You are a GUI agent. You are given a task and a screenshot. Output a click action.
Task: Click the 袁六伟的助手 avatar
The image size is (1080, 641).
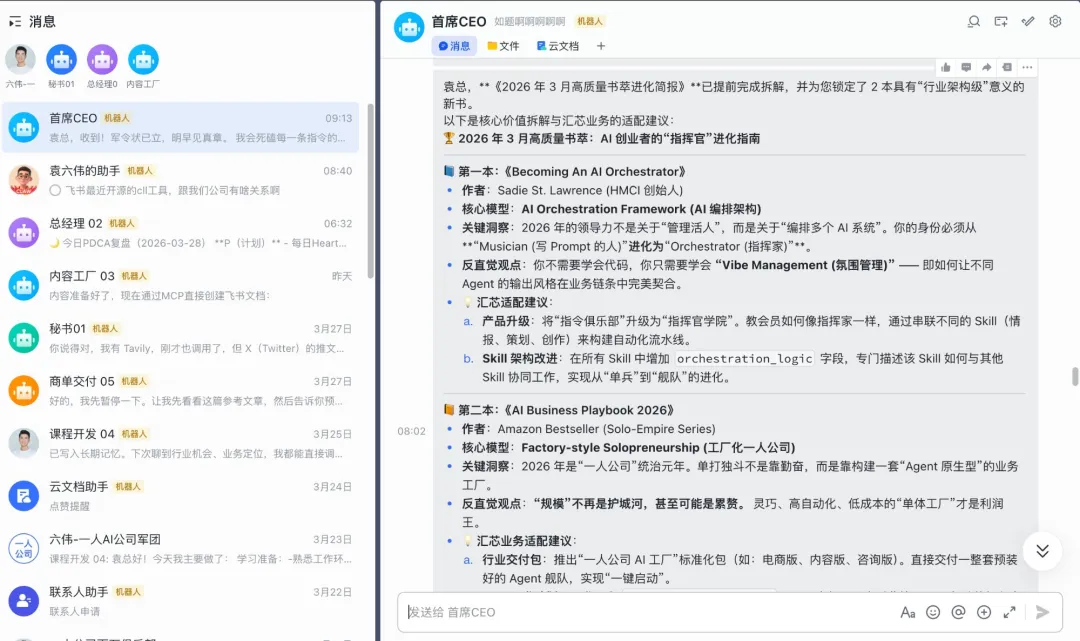pyautogui.click(x=23, y=180)
